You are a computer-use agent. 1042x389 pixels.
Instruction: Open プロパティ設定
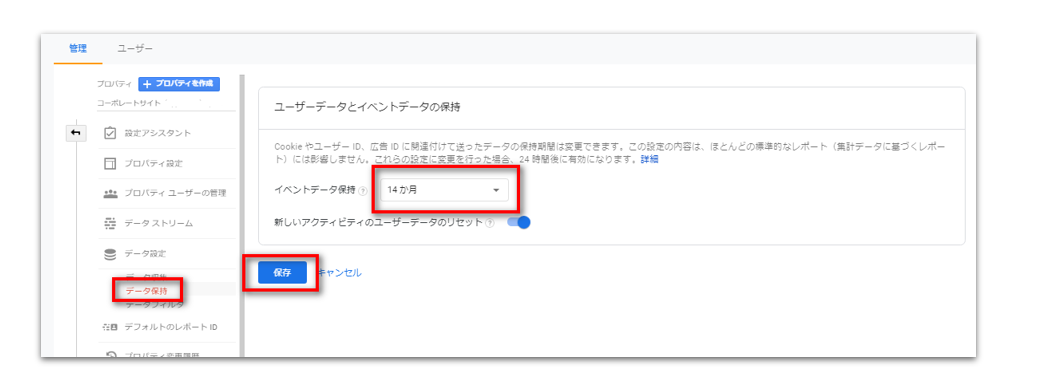[153, 164]
